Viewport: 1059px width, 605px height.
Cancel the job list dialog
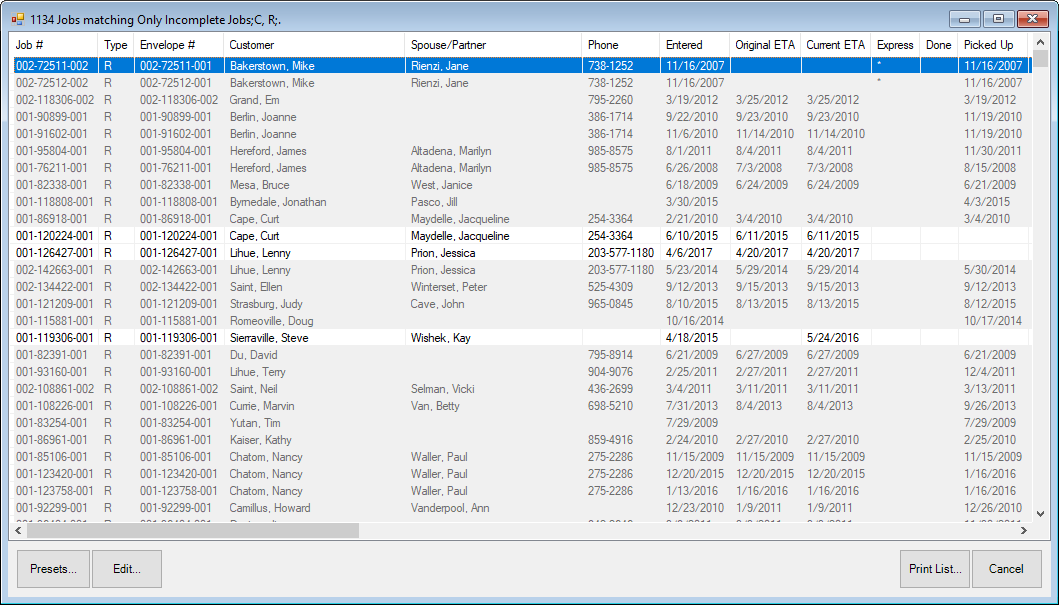point(1006,569)
